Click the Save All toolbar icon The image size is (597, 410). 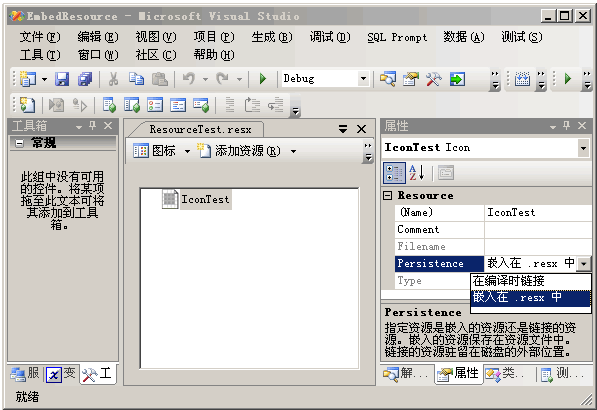coord(85,79)
